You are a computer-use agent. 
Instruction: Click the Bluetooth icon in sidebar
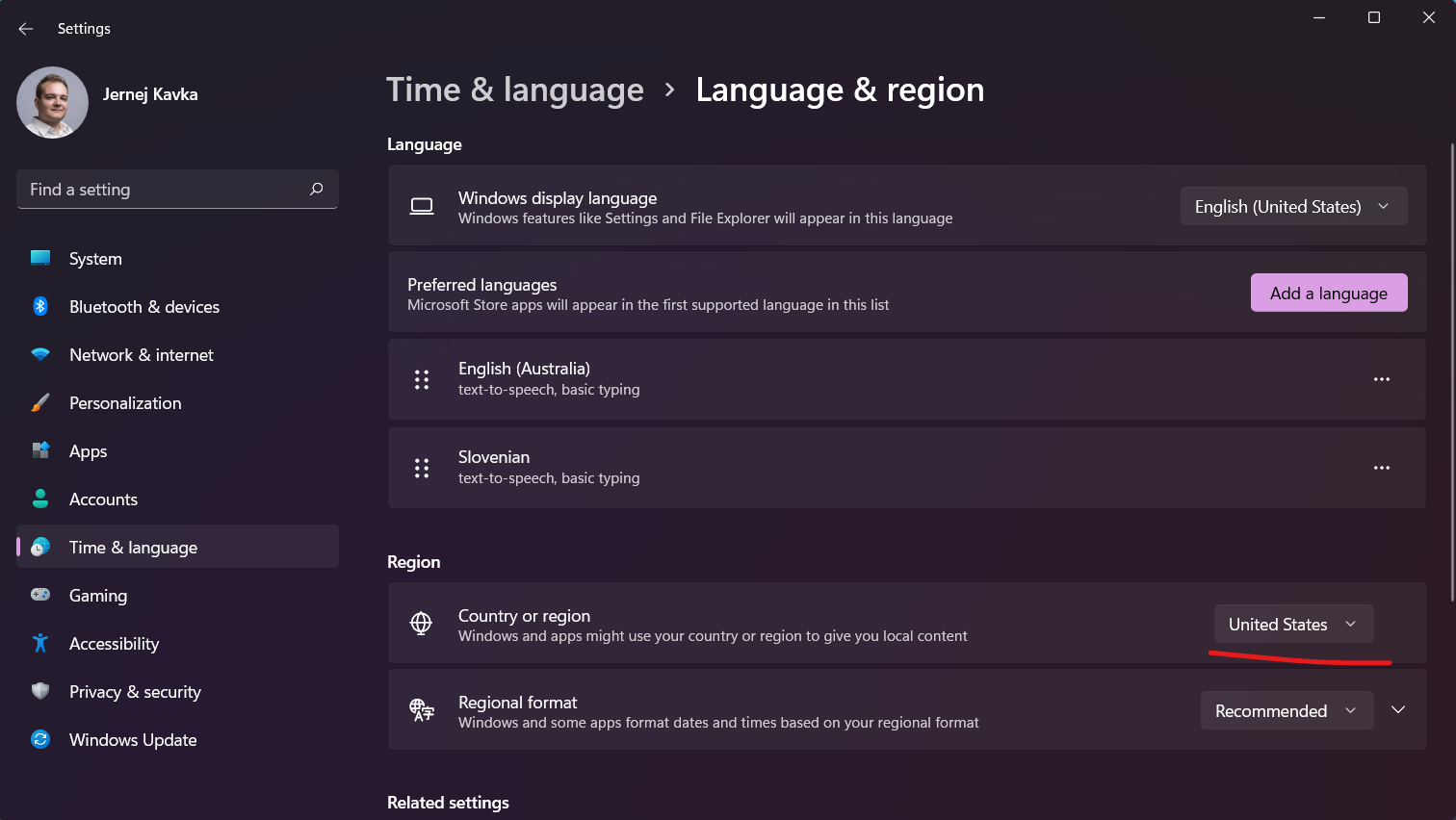[40, 306]
